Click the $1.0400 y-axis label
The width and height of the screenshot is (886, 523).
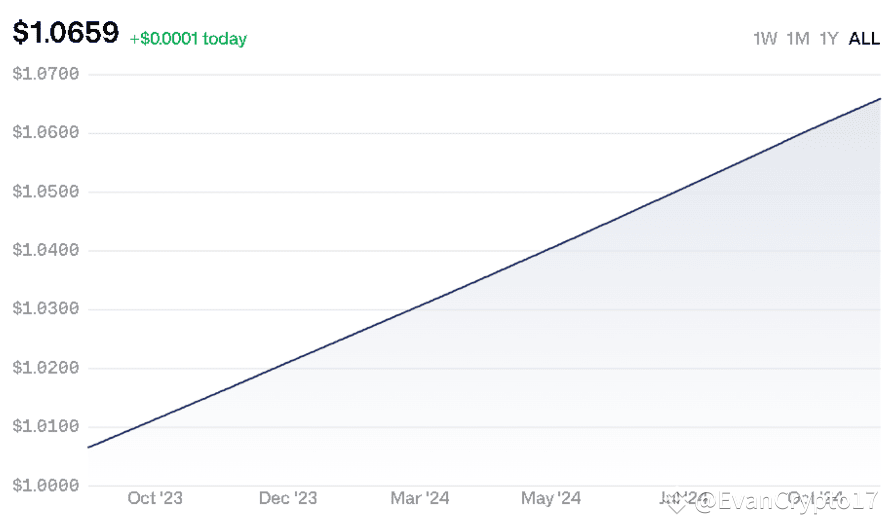[45, 250]
